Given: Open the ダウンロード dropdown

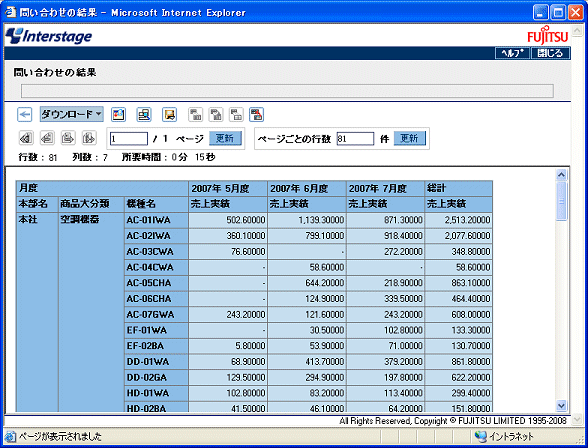Looking at the screenshot, I should click(x=72, y=114).
